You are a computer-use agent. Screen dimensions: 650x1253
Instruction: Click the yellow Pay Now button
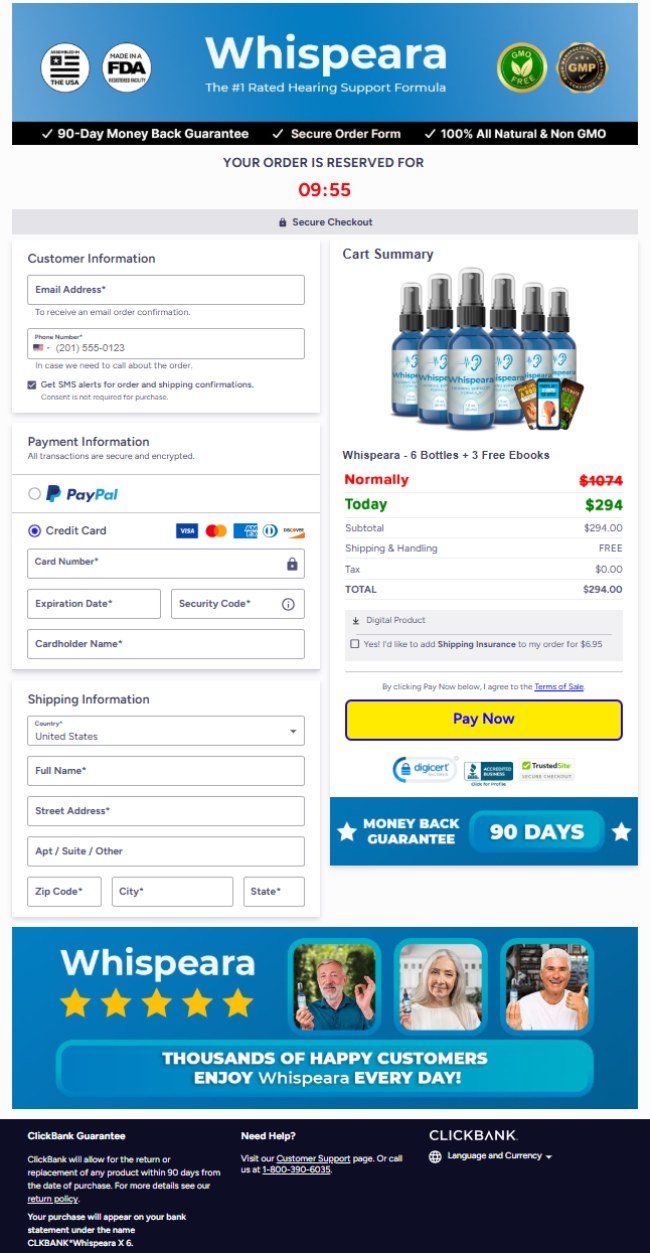[484, 719]
